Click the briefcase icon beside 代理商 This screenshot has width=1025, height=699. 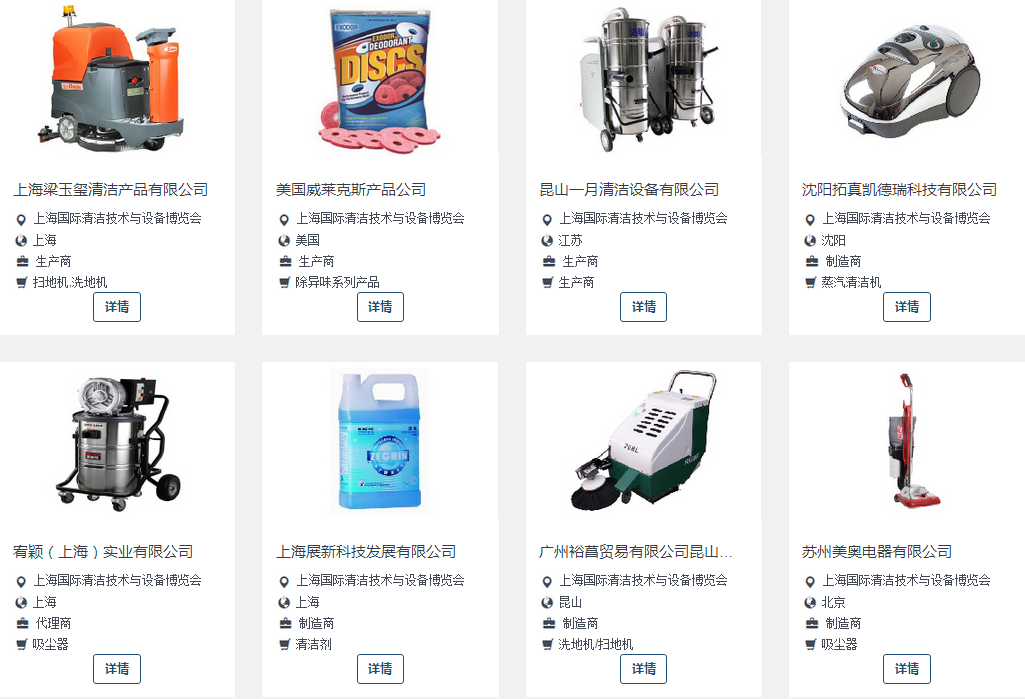tap(22, 623)
